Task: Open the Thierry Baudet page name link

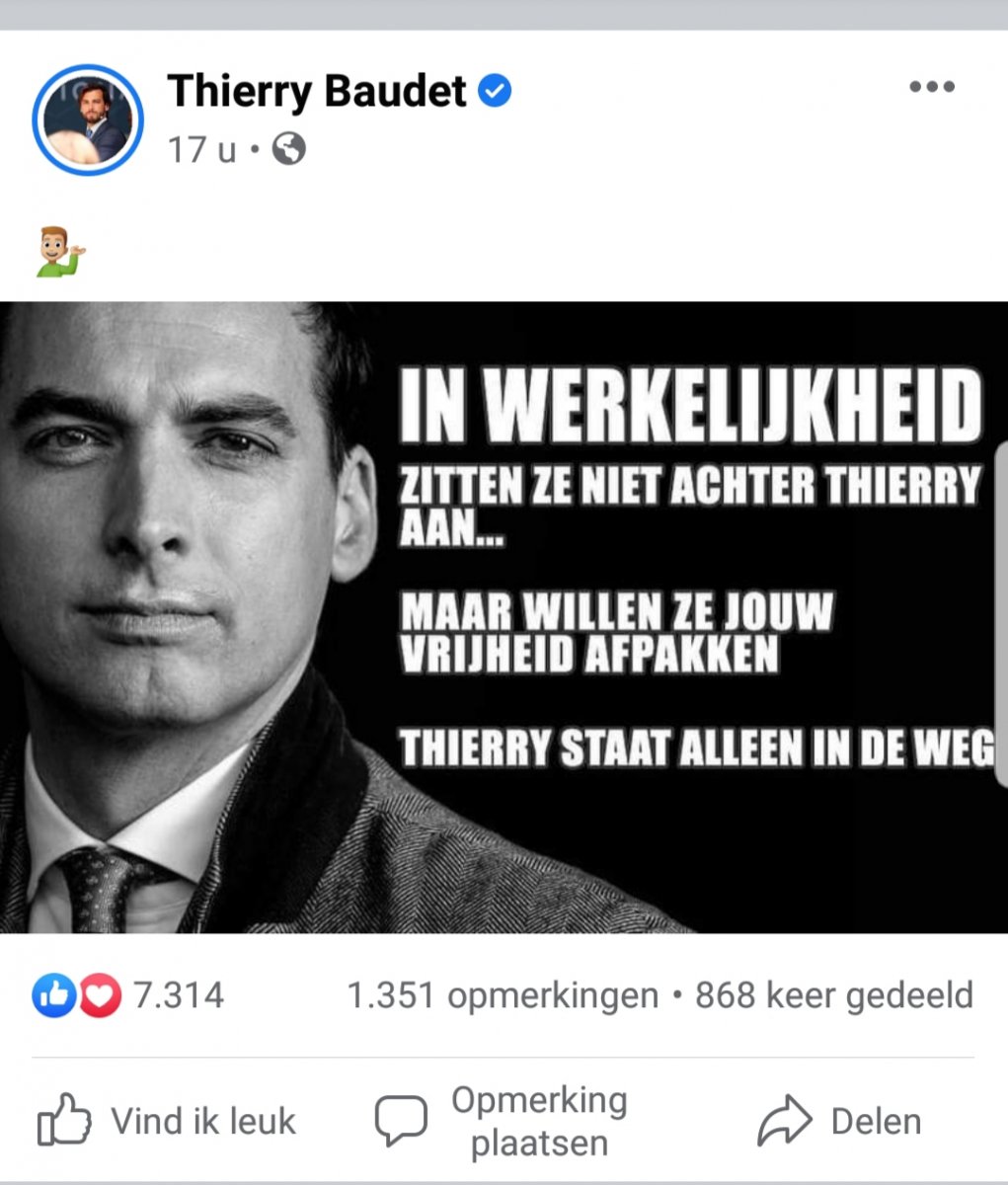Action: pyautogui.click(x=316, y=92)
